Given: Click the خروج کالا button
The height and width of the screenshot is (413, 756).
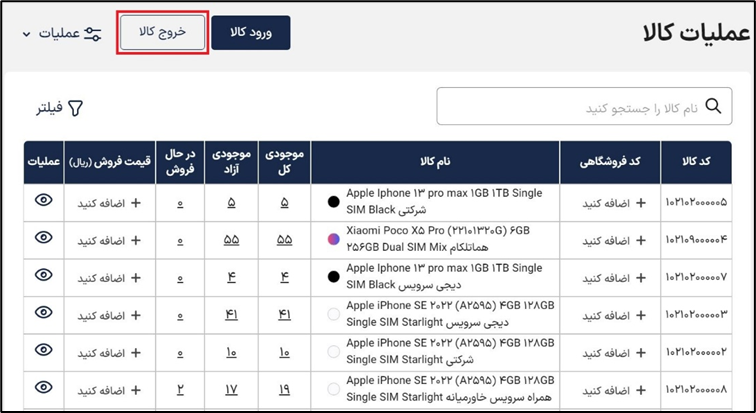Looking at the screenshot, I should point(162,33).
